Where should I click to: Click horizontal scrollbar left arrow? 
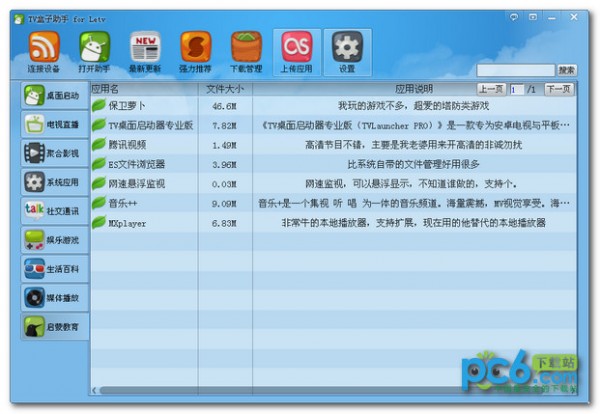click(95, 390)
